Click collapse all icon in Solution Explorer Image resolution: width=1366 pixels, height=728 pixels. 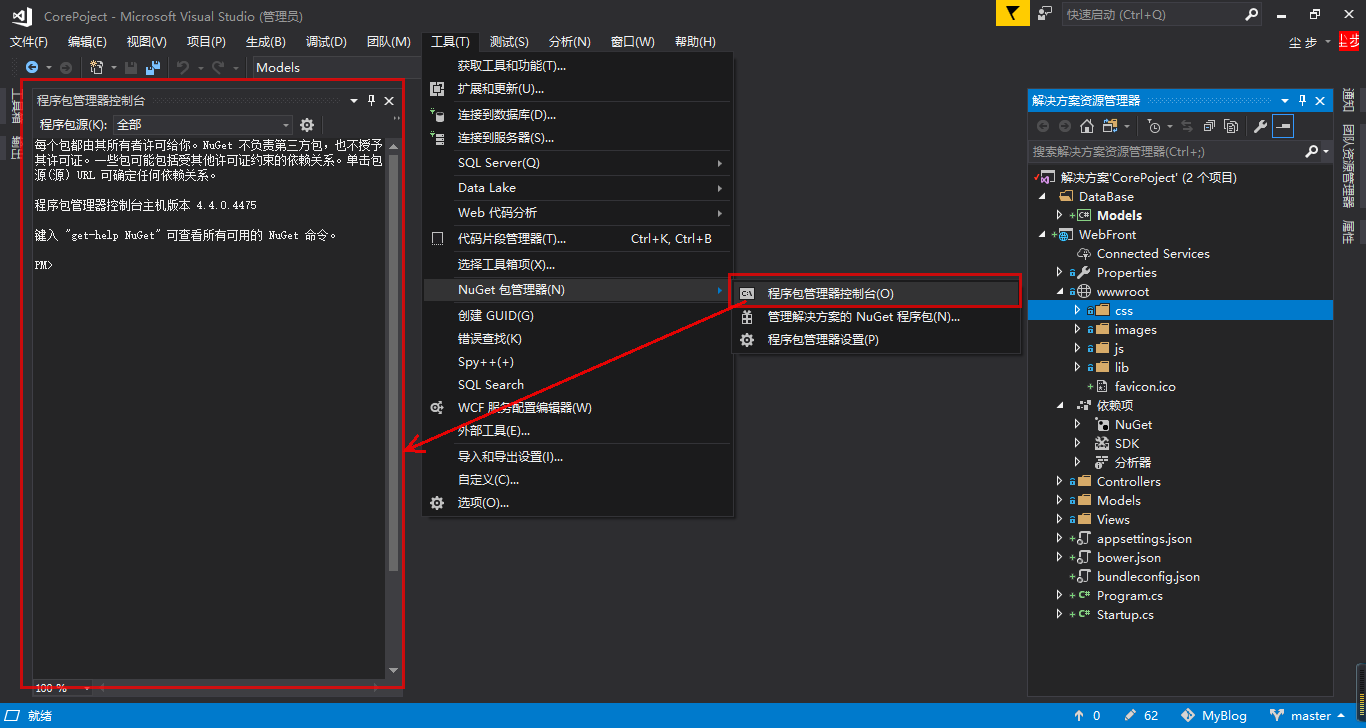pos(1209,126)
